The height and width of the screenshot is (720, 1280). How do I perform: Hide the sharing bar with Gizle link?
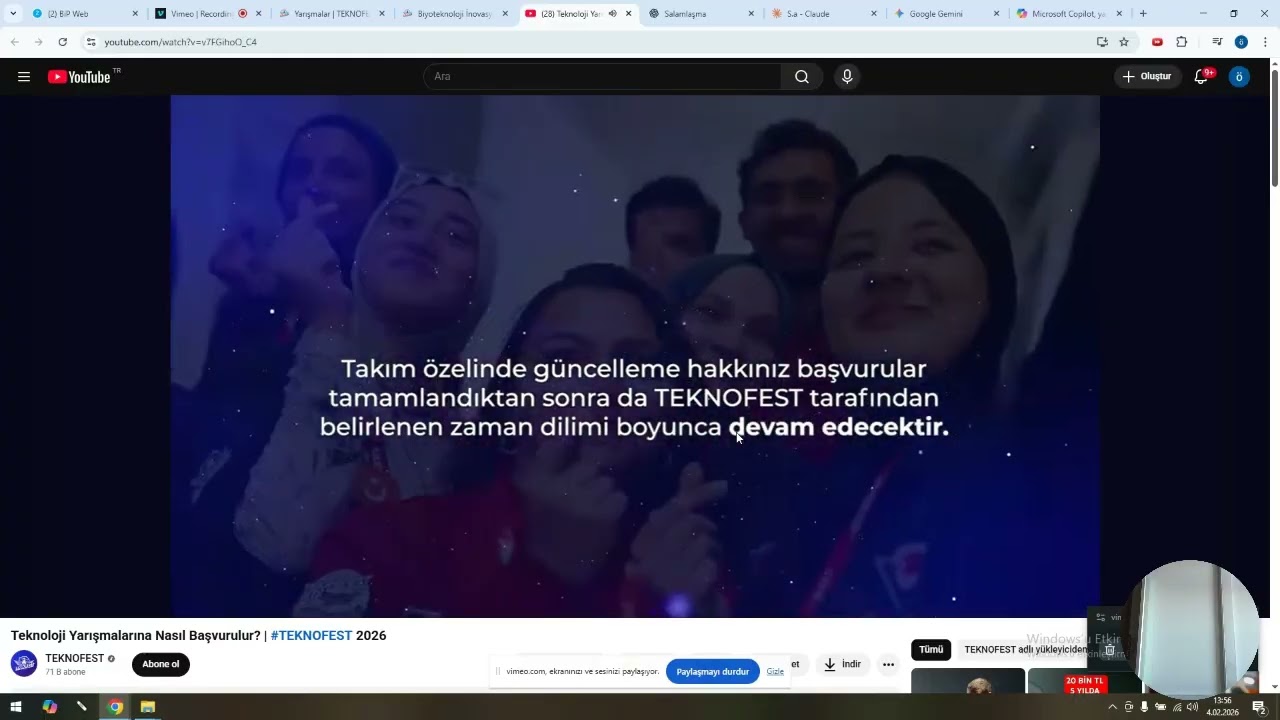tap(775, 672)
